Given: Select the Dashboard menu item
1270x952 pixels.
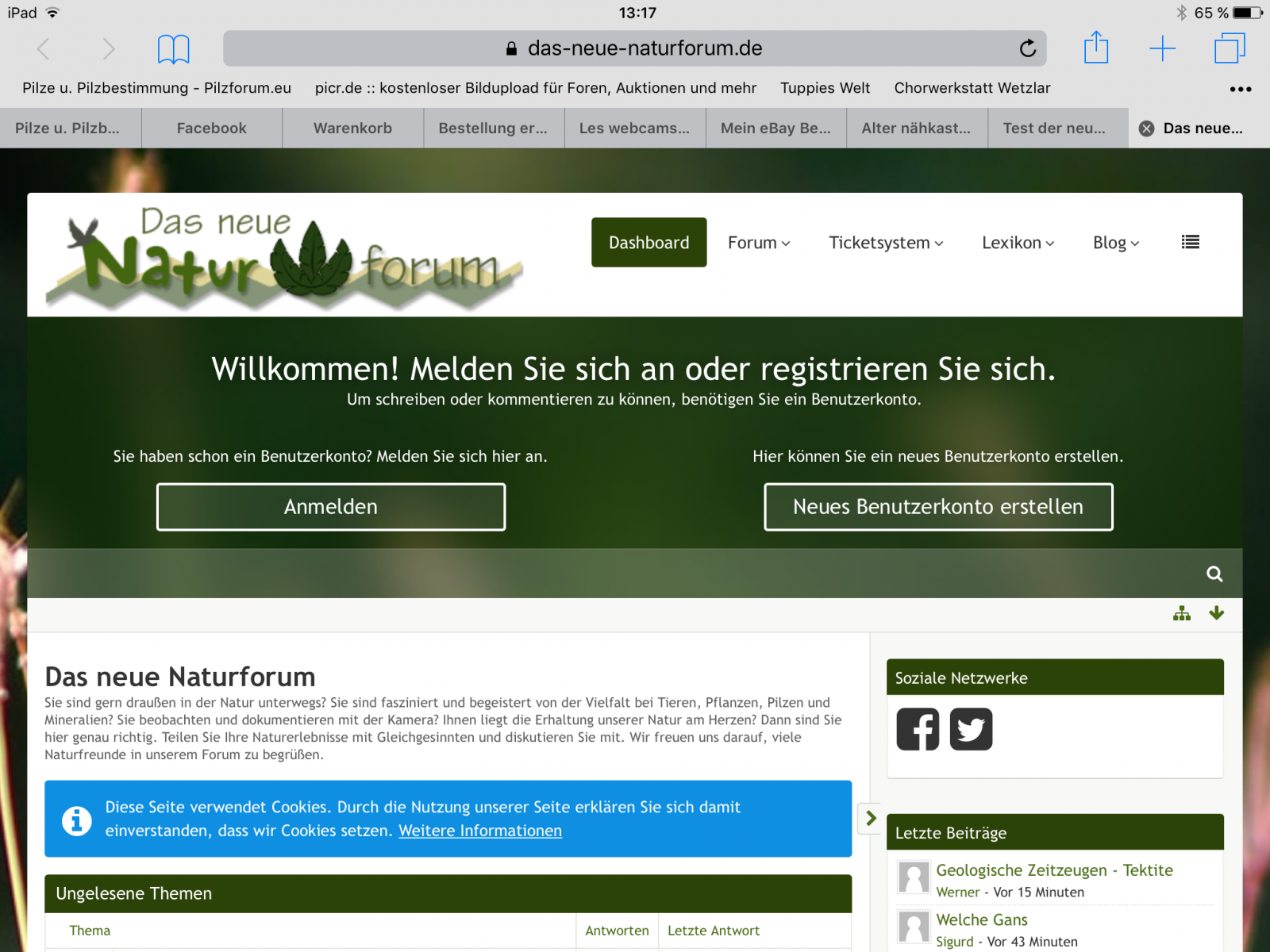Looking at the screenshot, I should (648, 243).
